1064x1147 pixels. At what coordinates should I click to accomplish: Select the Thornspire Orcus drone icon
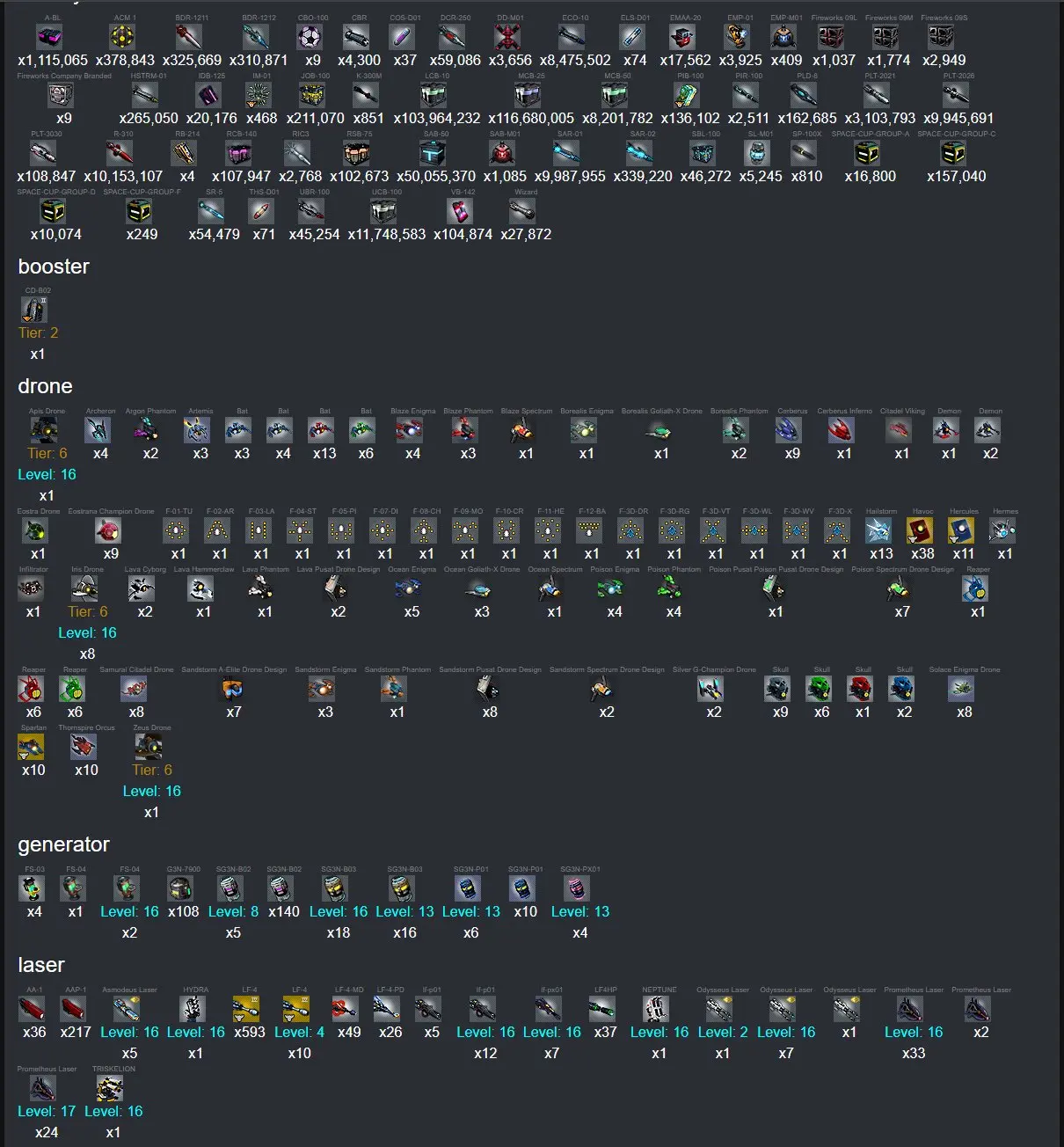(84, 747)
